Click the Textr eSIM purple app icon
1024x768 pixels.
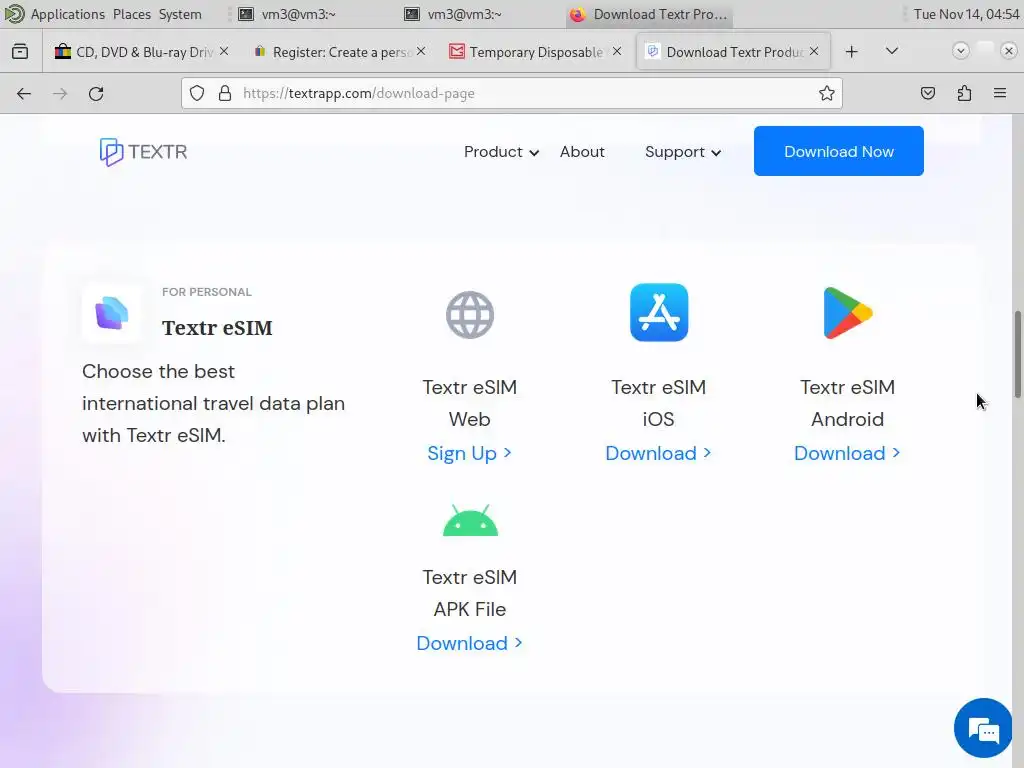click(112, 313)
